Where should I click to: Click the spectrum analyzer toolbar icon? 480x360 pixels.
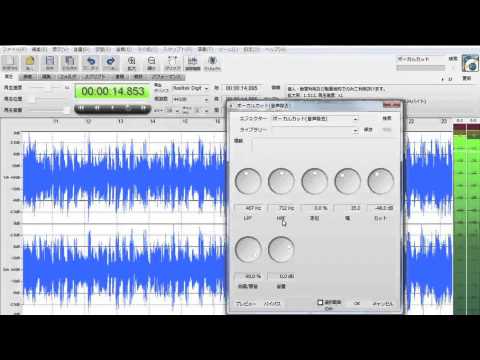(192, 63)
